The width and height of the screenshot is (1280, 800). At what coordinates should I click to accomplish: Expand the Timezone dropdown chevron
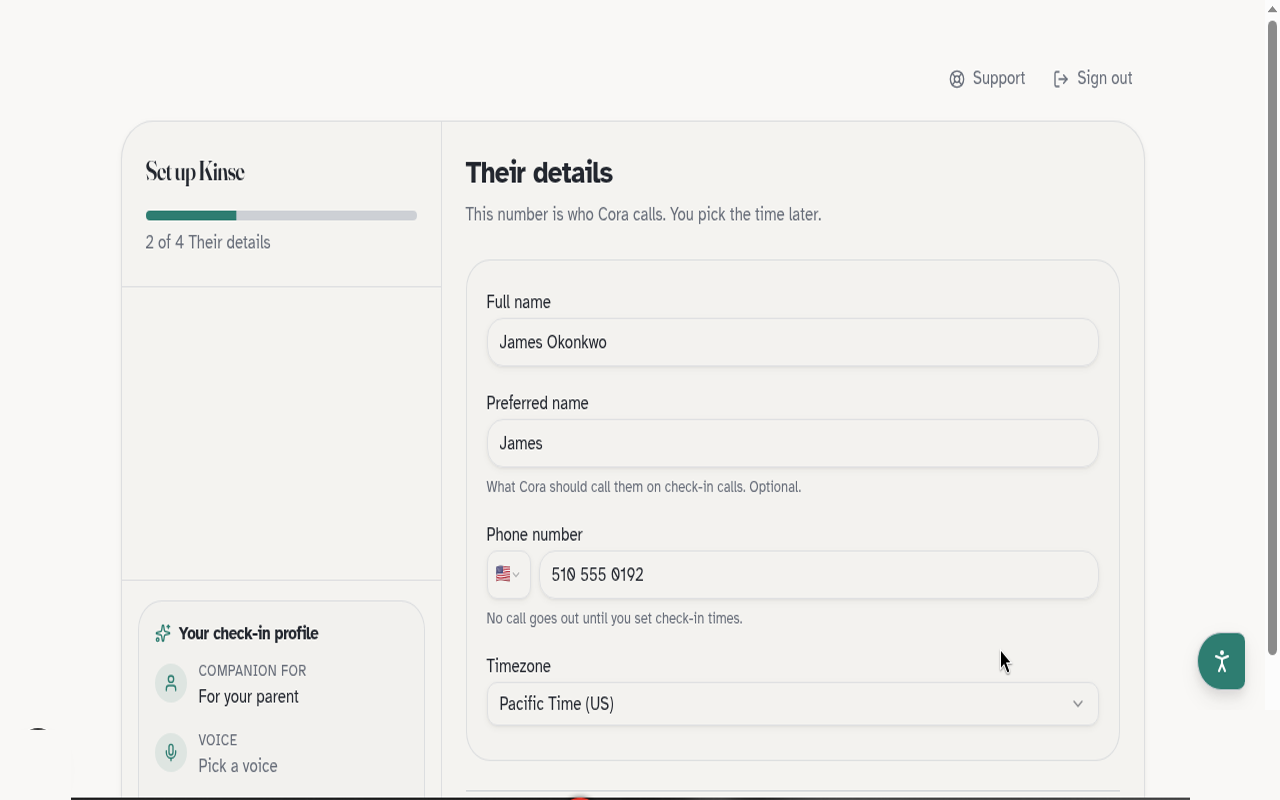click(1078, 704)
